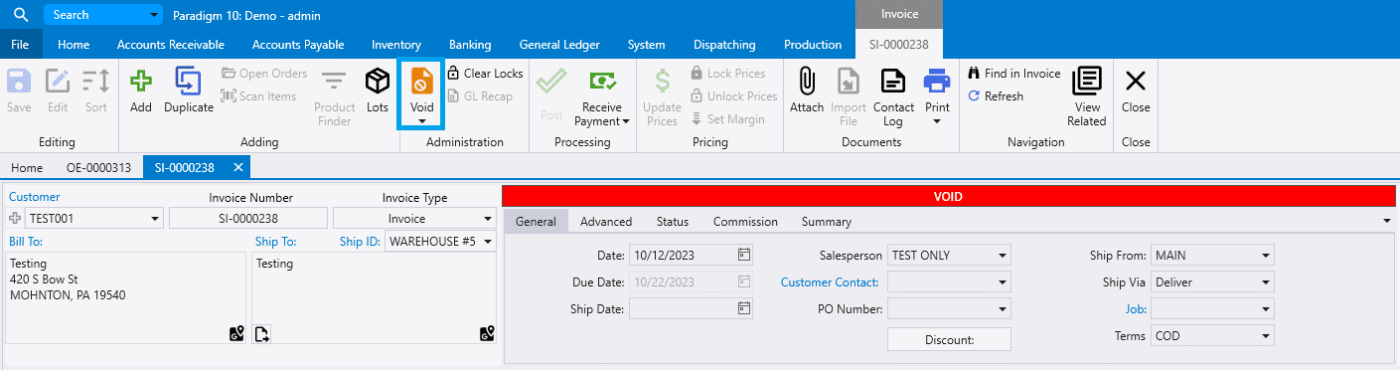The height and width of the screenshot is (370, 1400).
Task: Expand the Ship Via dropdown
Action: pyautogui.click(x=1266, y=282)
